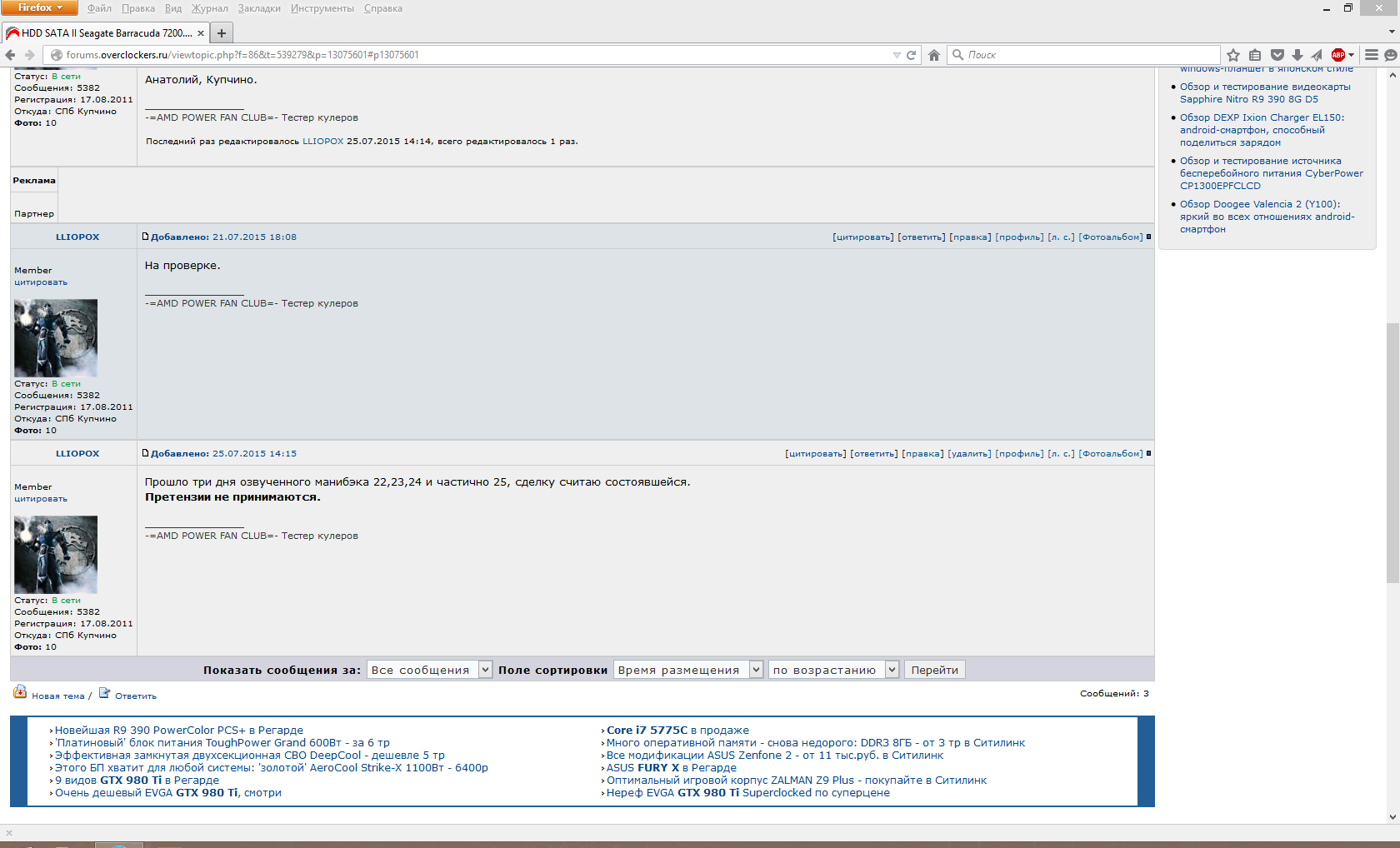Open the Файл menu

tap(99, 8)
